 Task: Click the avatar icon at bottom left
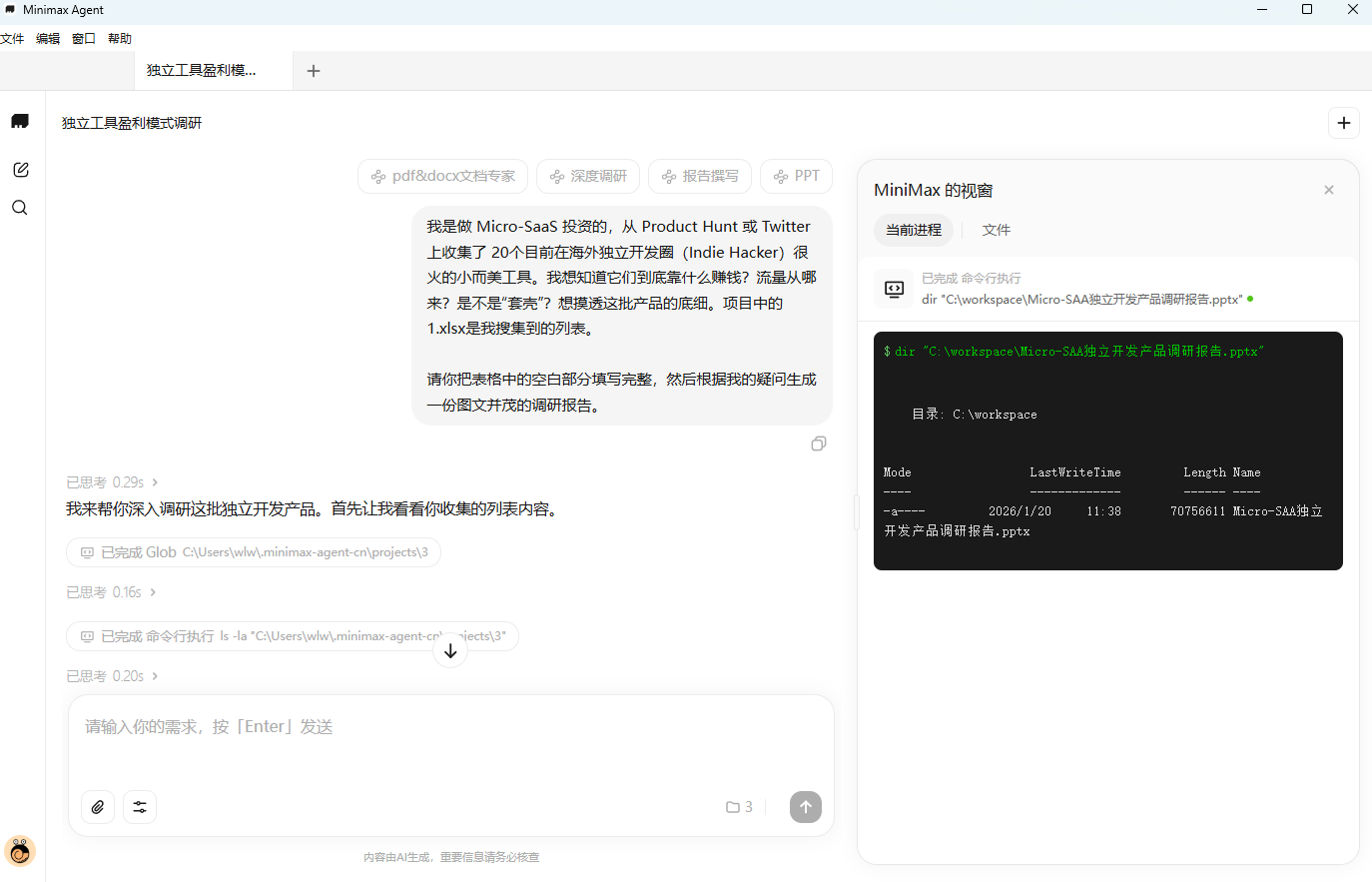click(x=20, y=851)
